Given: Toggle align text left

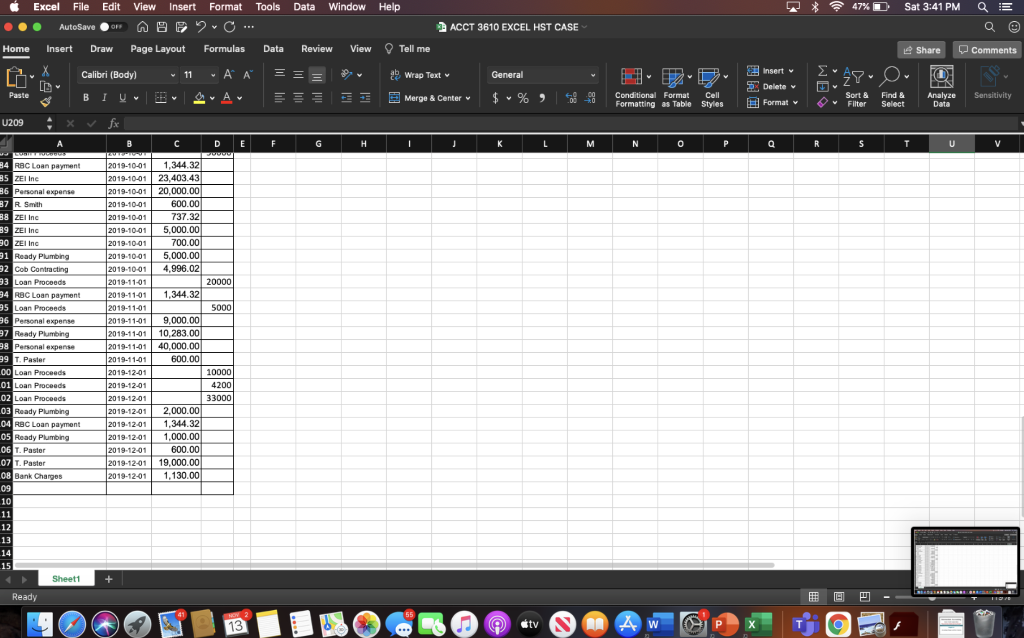Looking at the screenshot, I should 280,98.
